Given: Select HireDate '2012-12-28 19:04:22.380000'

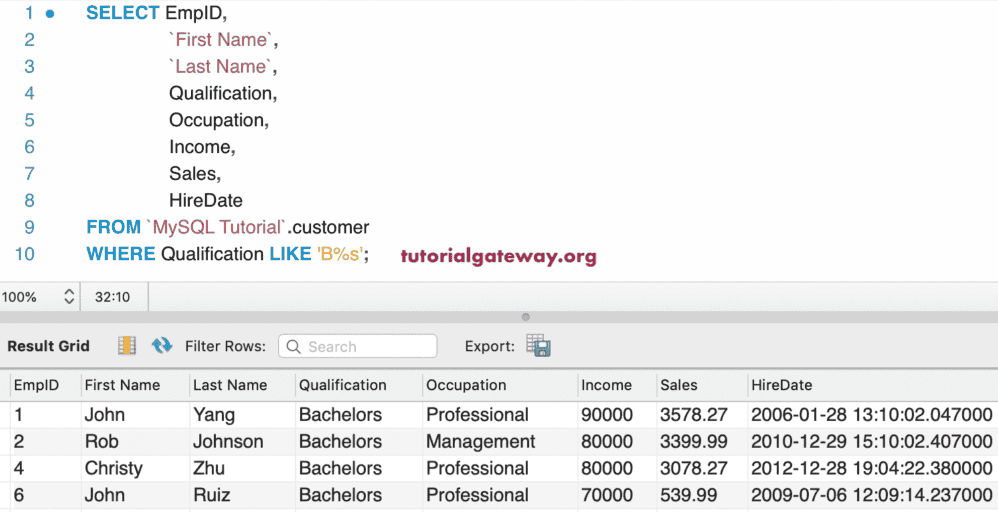Looking at the screenshot, I should (872, 468).
